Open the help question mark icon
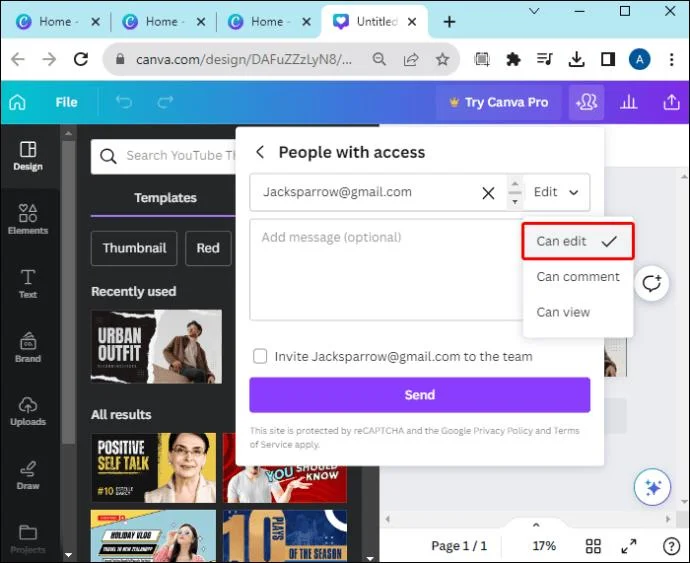The image size is (690, 563). 671,546
